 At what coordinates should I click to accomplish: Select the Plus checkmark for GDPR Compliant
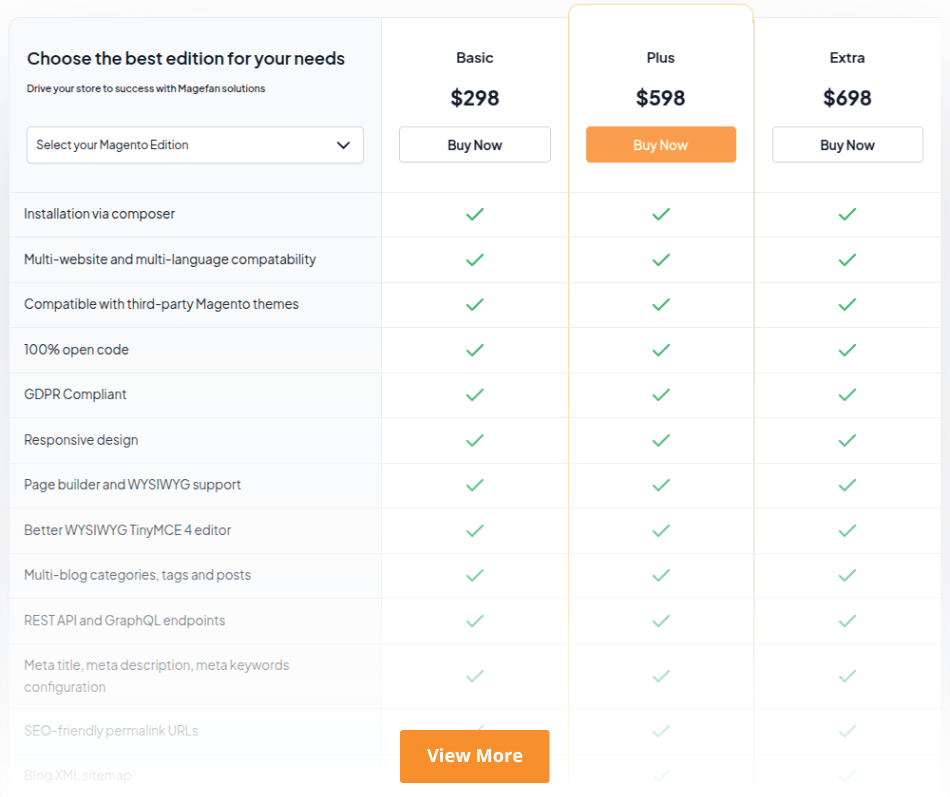[660, 395]
